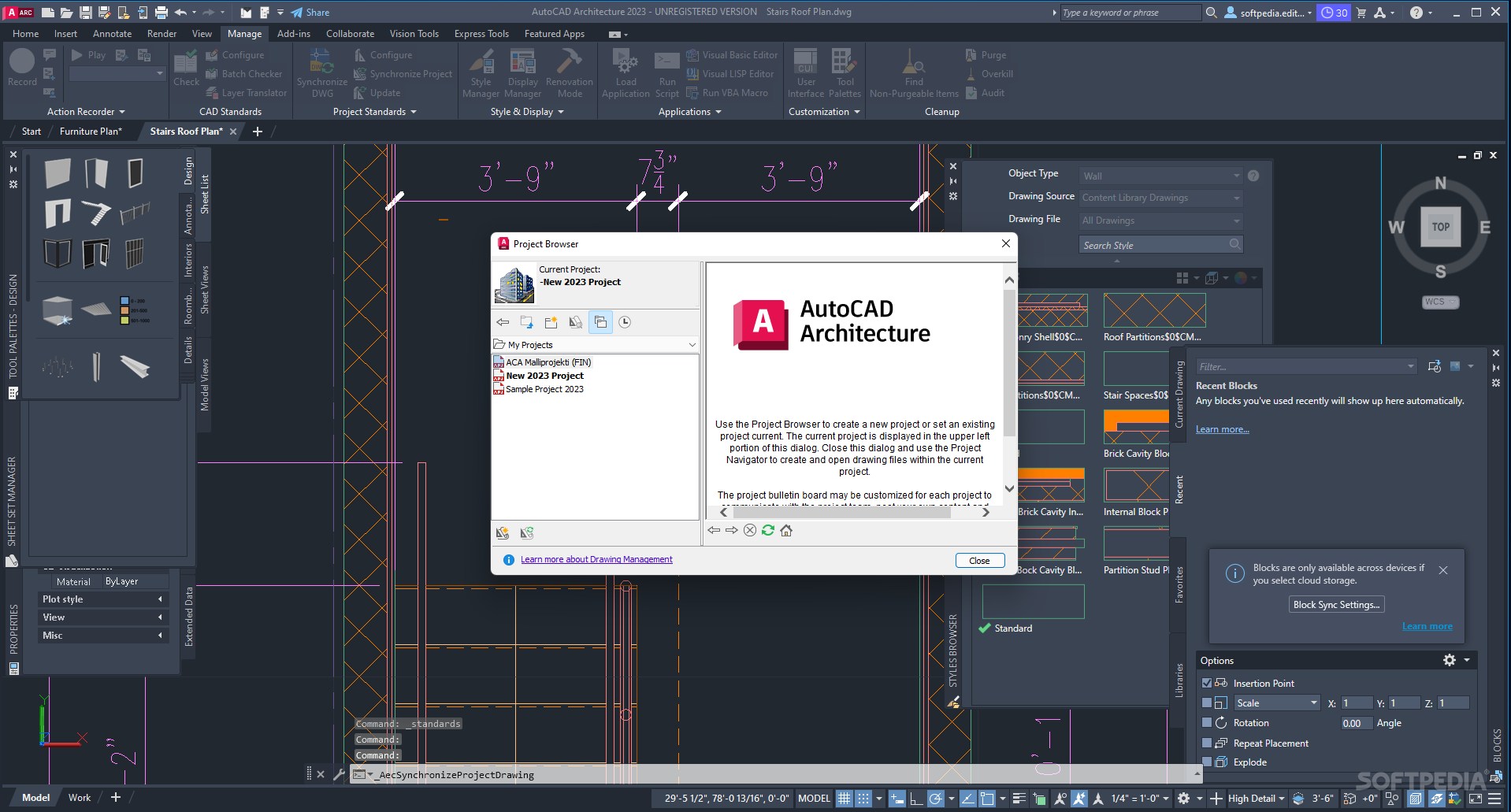Select the stair tool in Design palette
This screenshot has width=1511, height=812.
coord(96,213)
